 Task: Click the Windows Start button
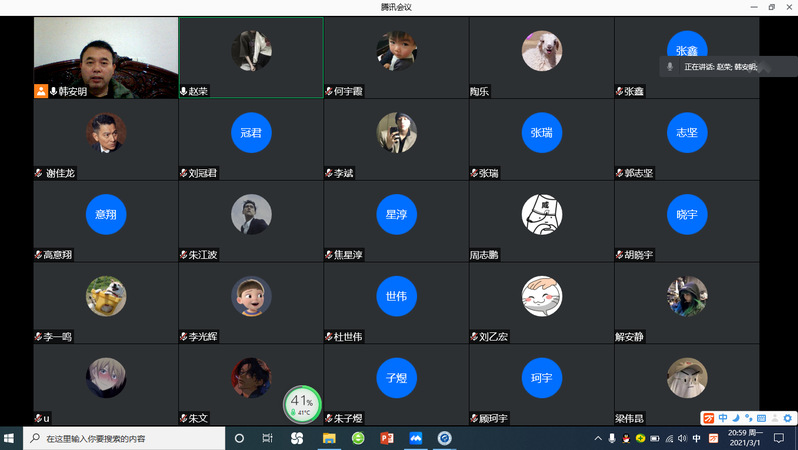(x=10, y=438)
